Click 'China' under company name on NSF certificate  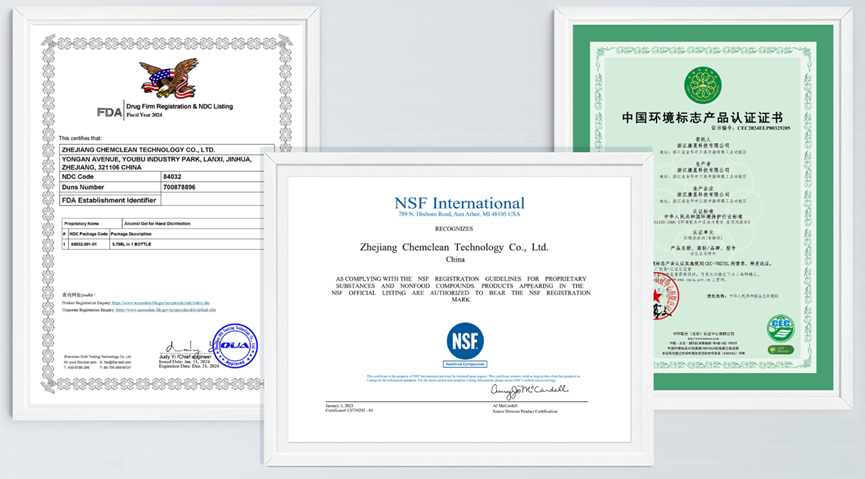(455, 259)
